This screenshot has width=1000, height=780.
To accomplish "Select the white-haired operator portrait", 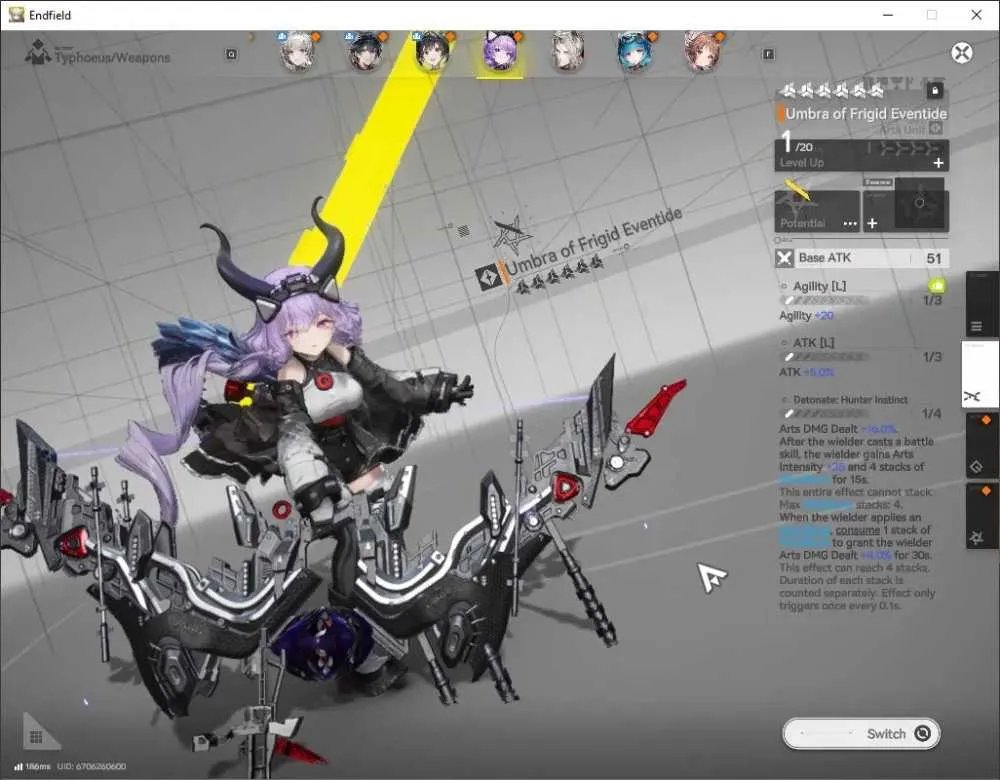I will point(297,52).
